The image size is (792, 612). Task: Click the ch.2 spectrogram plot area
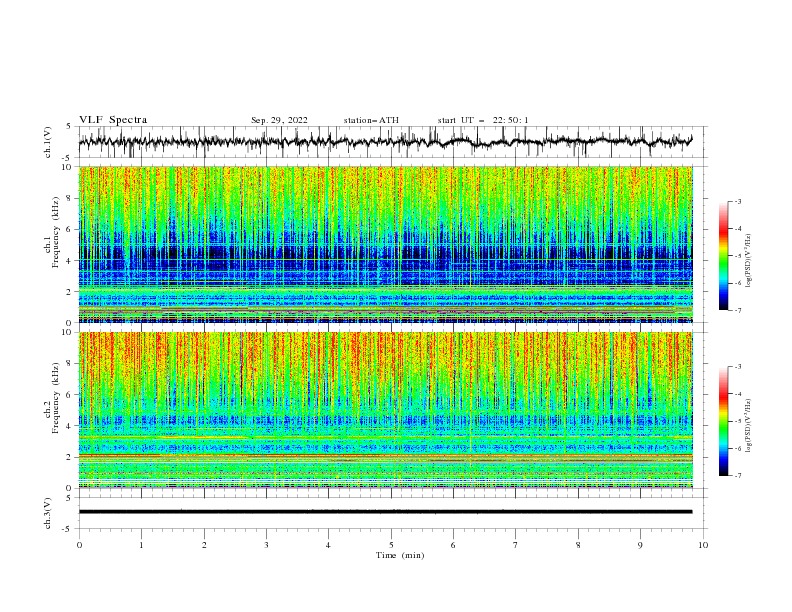pos(386,410)
